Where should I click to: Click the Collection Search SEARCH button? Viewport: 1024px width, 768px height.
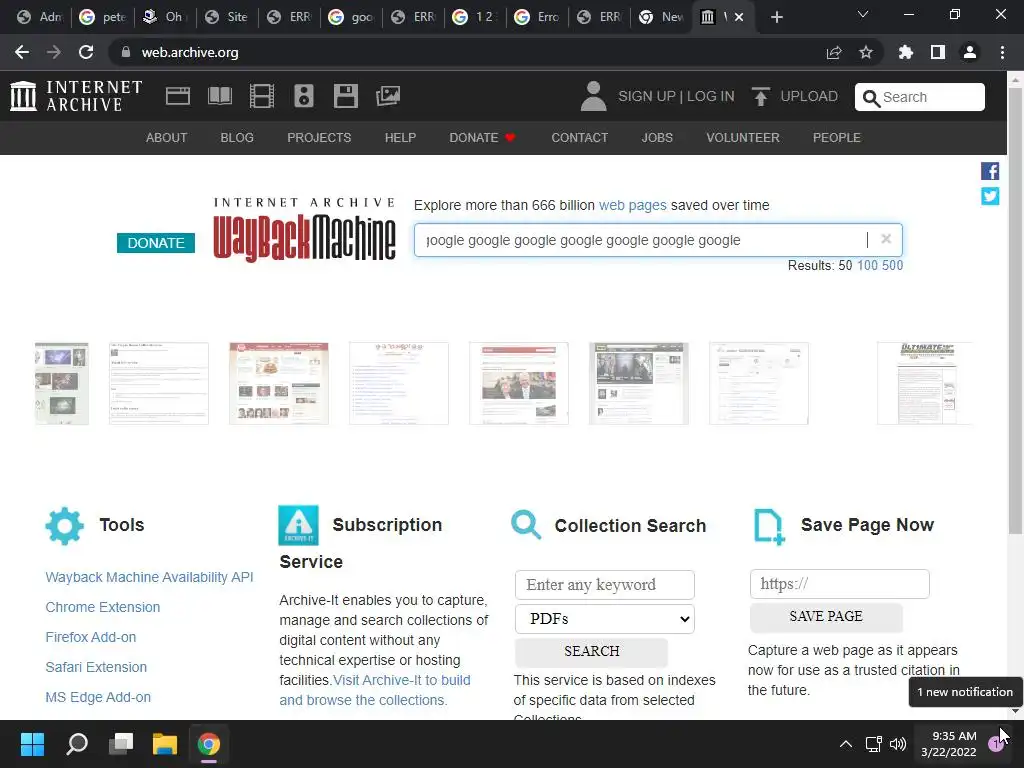tap(592, 651)
